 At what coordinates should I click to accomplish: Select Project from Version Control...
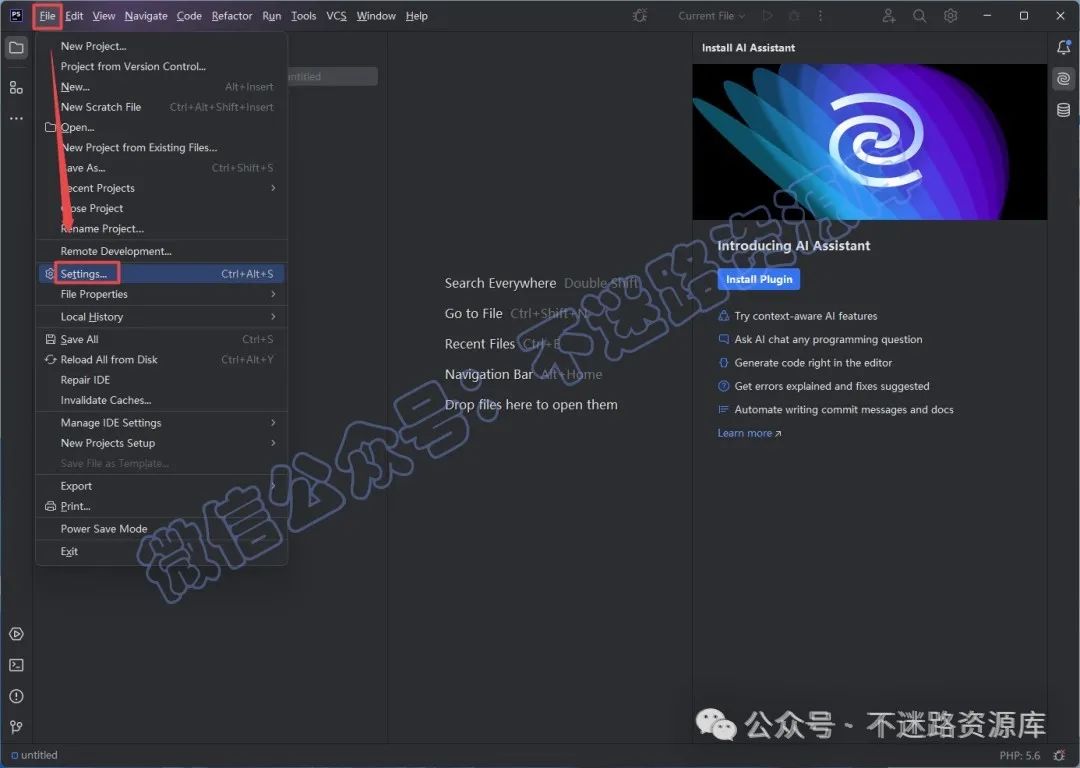(161, 67)
